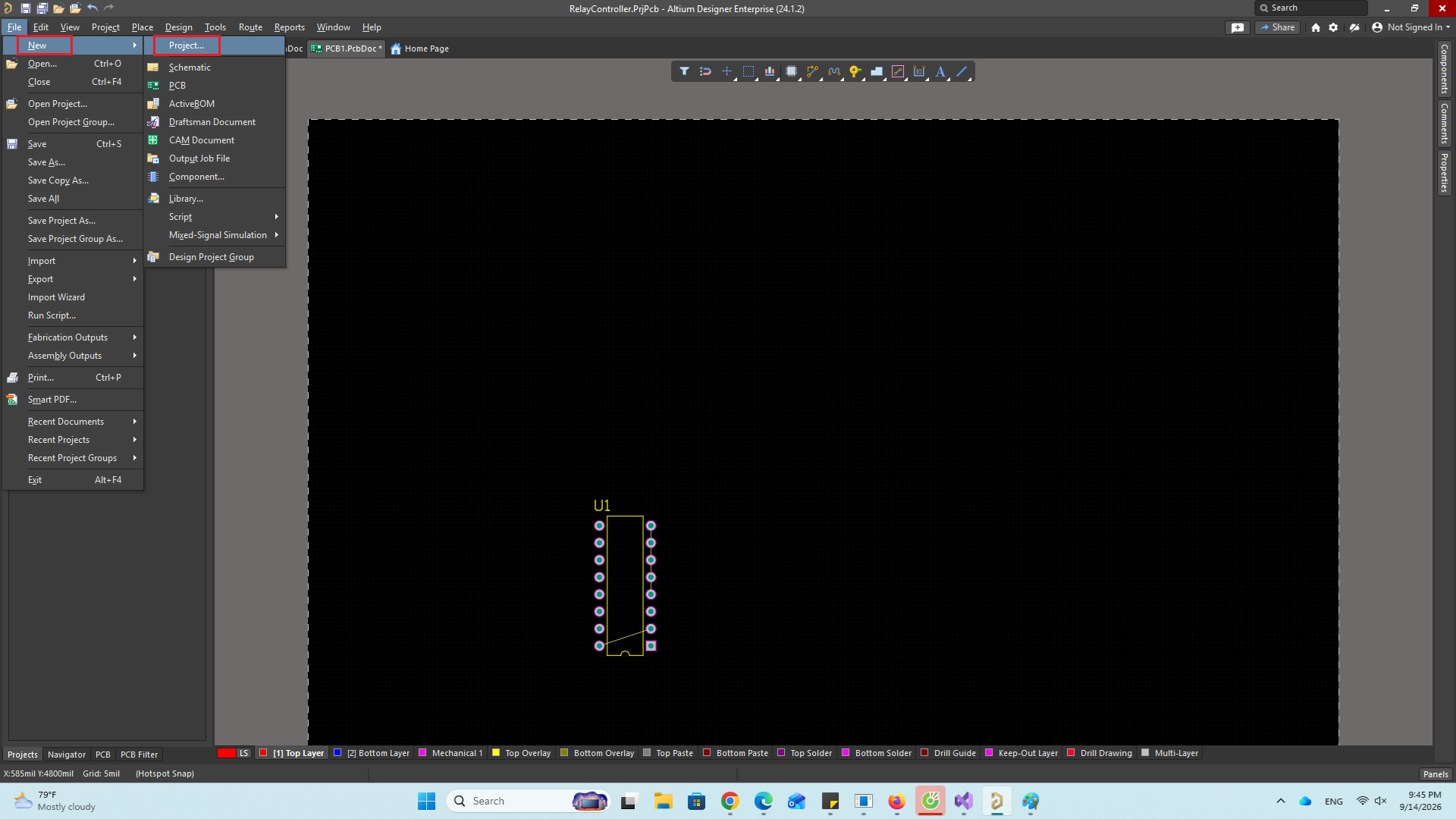Expand Fabrication Outputs submenu
The image size is (1456, 819).
coord(73,337)
